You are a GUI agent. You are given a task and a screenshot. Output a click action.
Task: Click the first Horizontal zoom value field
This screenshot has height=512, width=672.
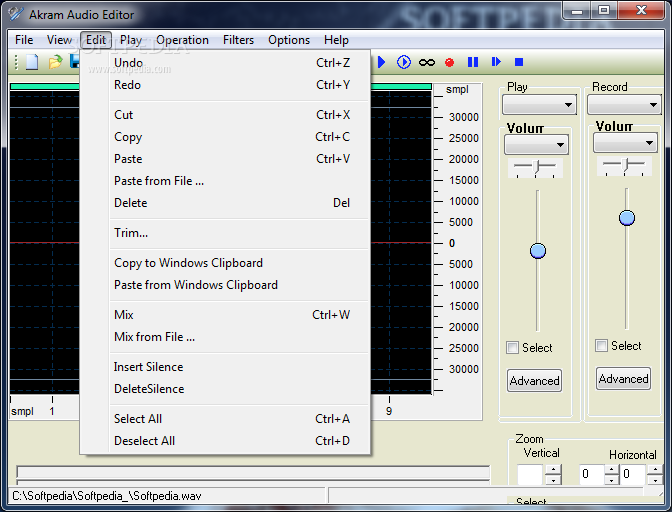591,474
